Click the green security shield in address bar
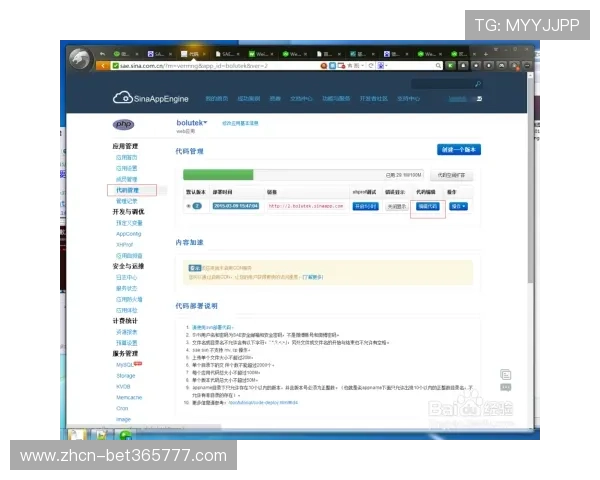 pyautogui.click(x=115, y=66)
